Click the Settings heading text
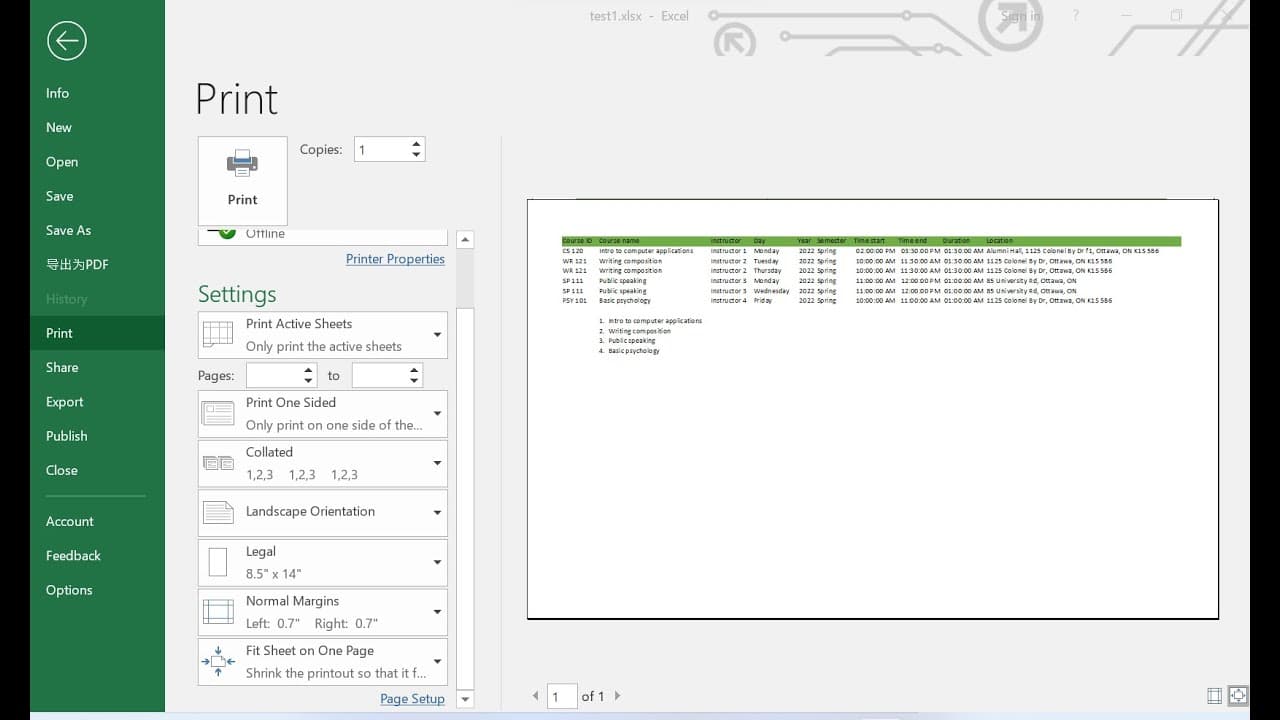This screenshot has height=720, width=1280. point(237,294)
